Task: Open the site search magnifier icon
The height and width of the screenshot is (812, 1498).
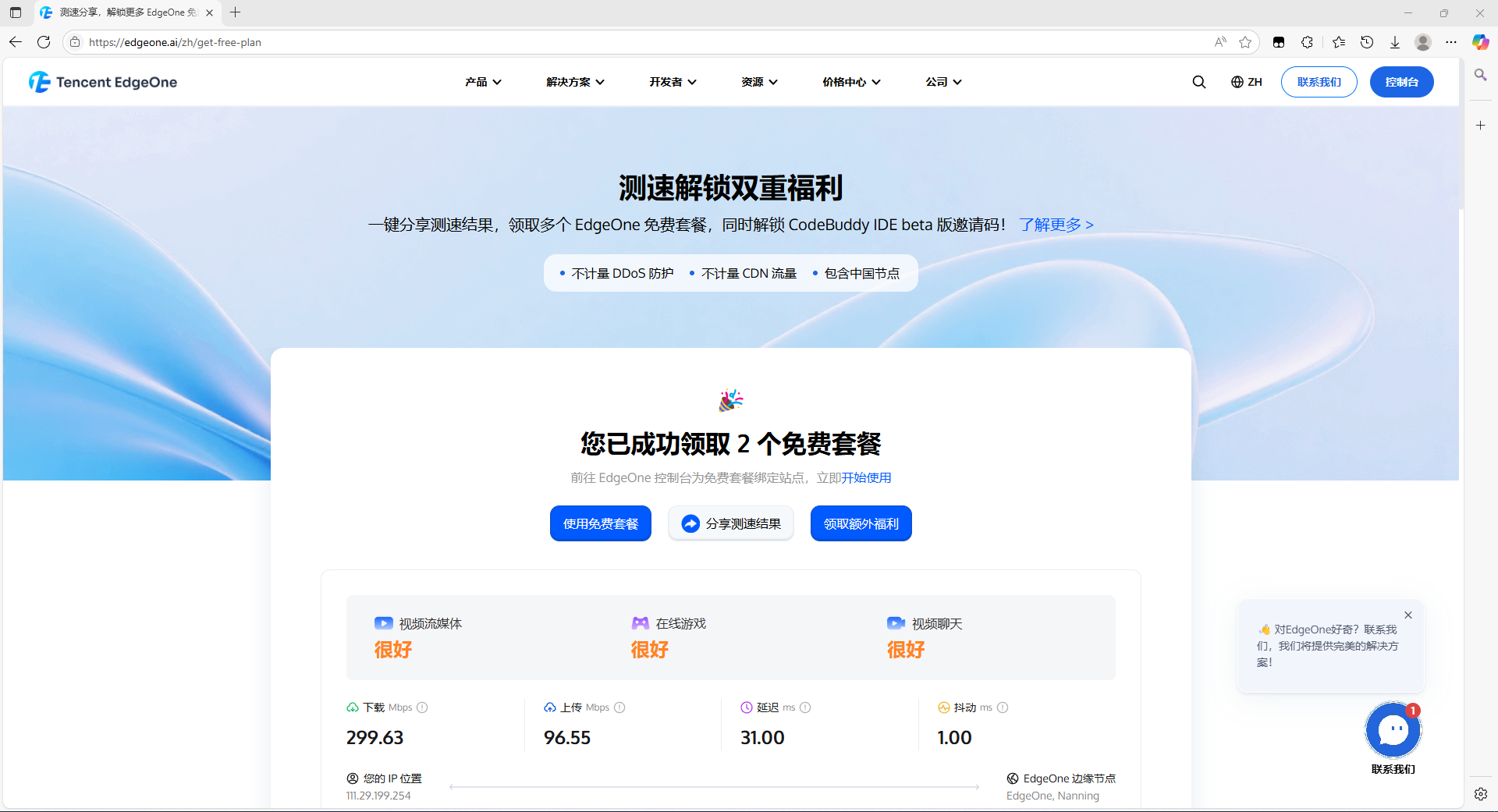Action: coord(1198,82)
